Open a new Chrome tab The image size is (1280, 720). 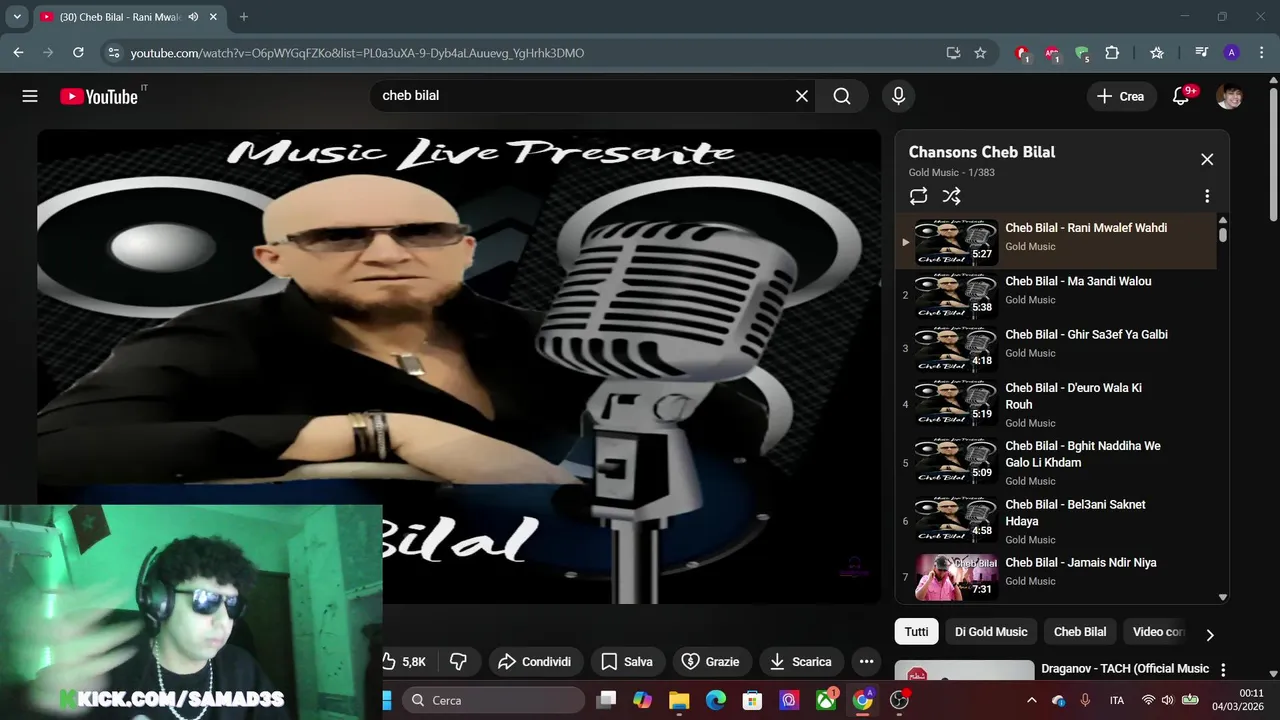point(243,17)
